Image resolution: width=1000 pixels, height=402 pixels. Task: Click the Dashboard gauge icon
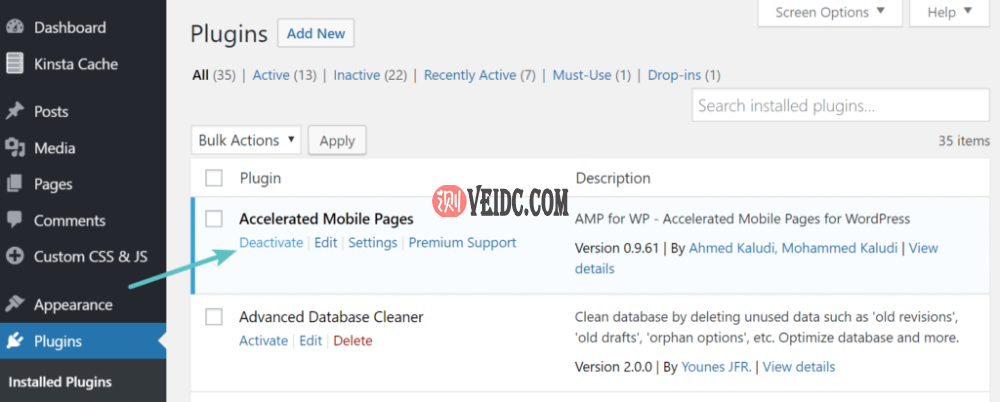point(15,28)
